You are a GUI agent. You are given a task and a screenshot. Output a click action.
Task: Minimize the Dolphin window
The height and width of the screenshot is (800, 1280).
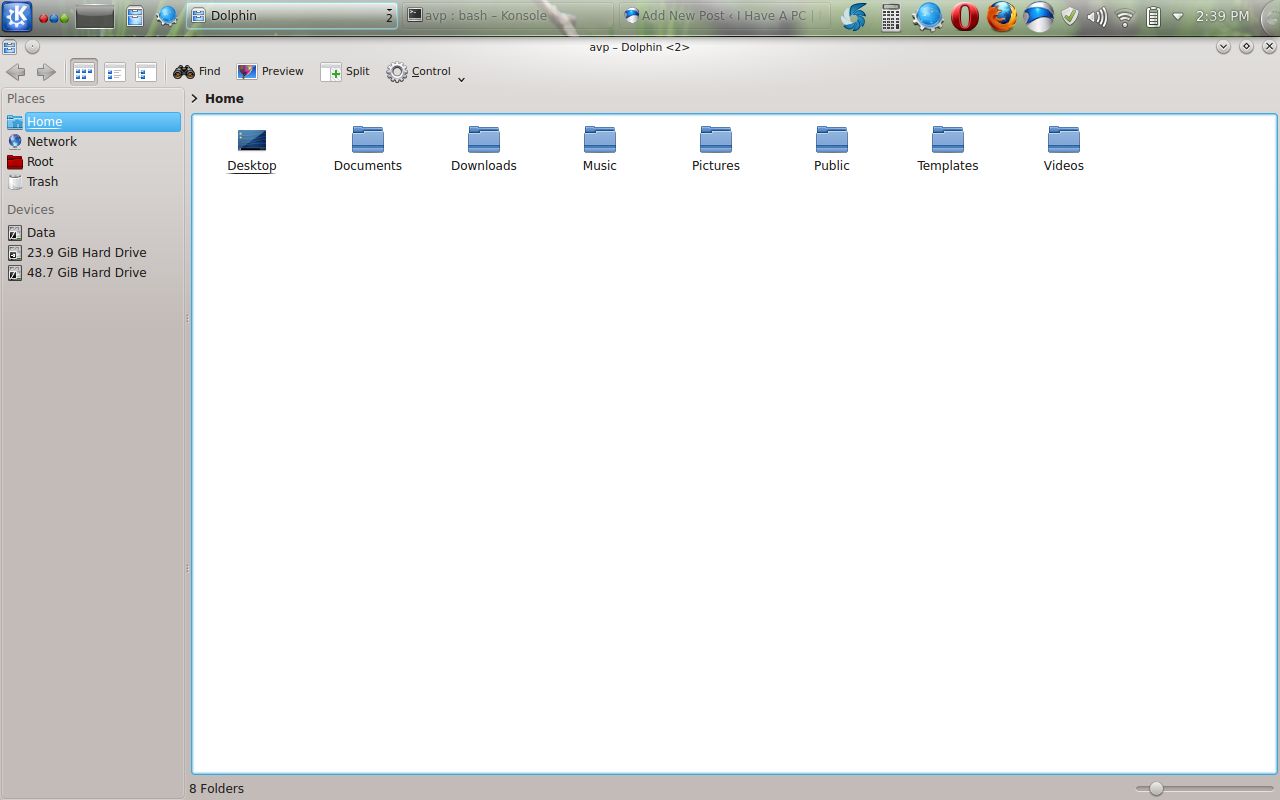[x=1223, y=47]
